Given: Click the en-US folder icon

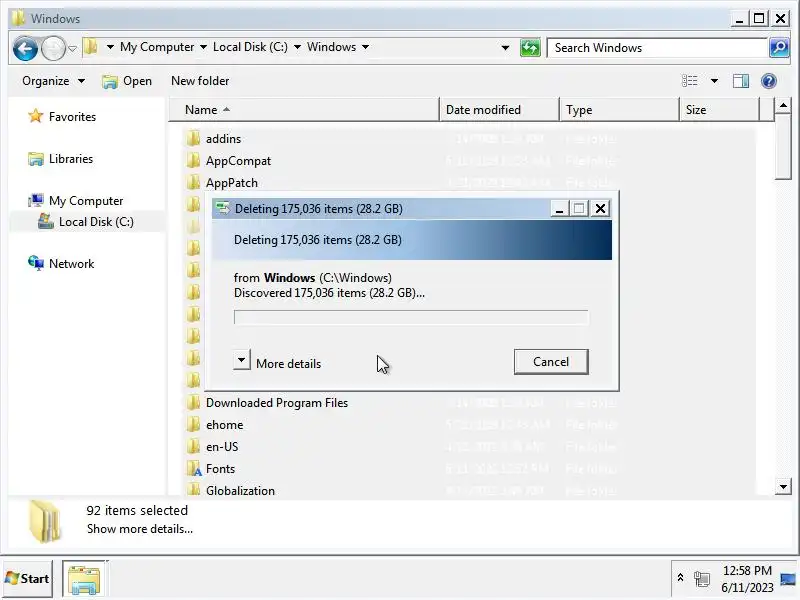Looking at the screenshot, I should coord(193,446).
